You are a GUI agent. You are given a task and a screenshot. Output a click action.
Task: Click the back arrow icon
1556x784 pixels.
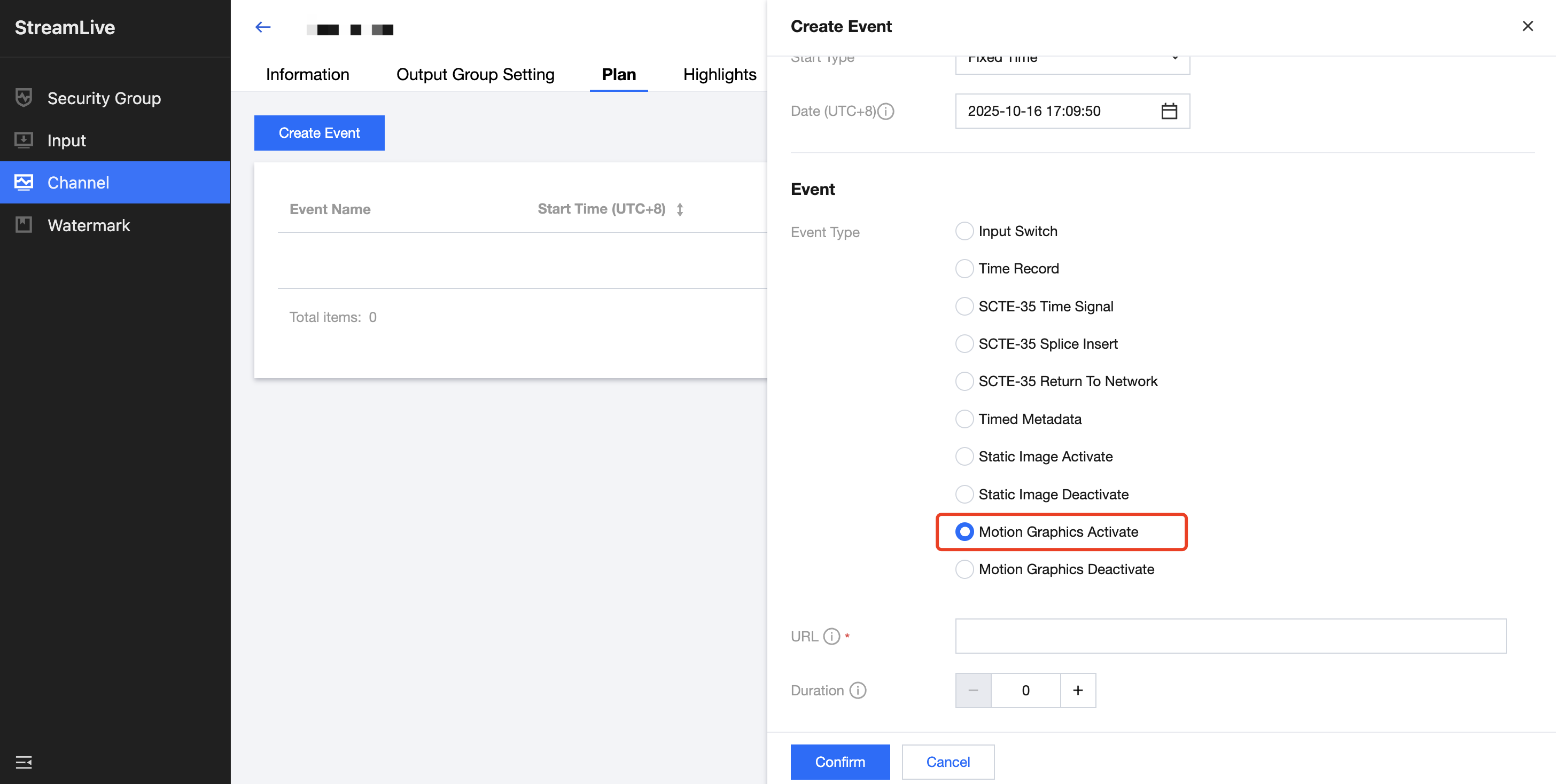[x=263, y=27]
